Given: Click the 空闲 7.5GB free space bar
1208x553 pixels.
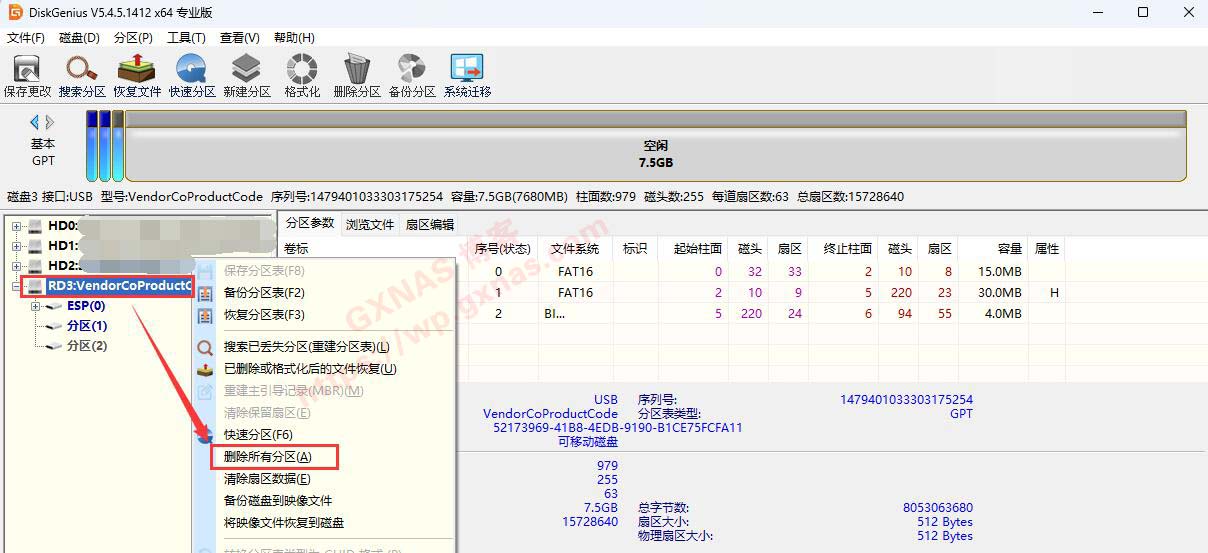Looking at the screenshot, I should coord(655,153).
